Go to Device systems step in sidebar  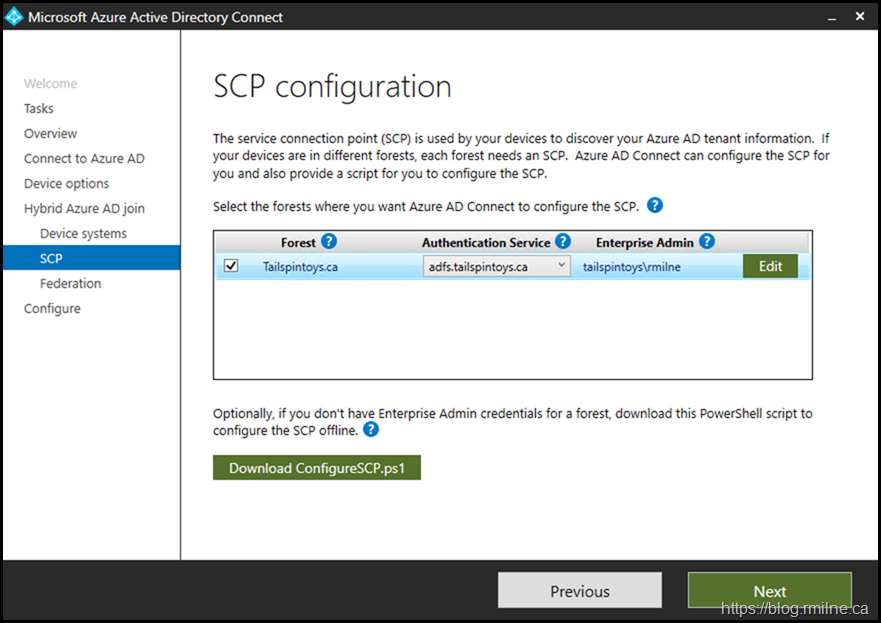pyautogui.click(x=83, y=233)
